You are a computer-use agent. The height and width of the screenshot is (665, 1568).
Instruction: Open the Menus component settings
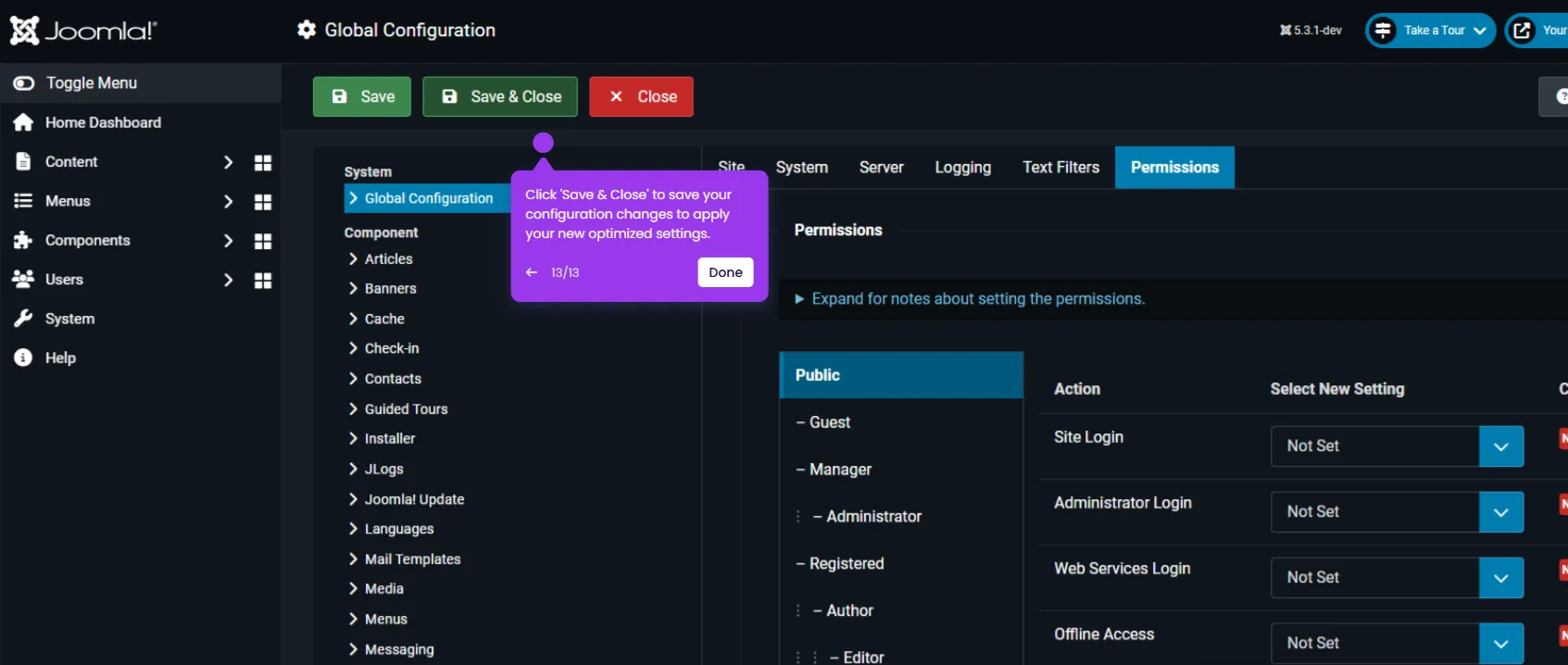click(x=385, y=619)
